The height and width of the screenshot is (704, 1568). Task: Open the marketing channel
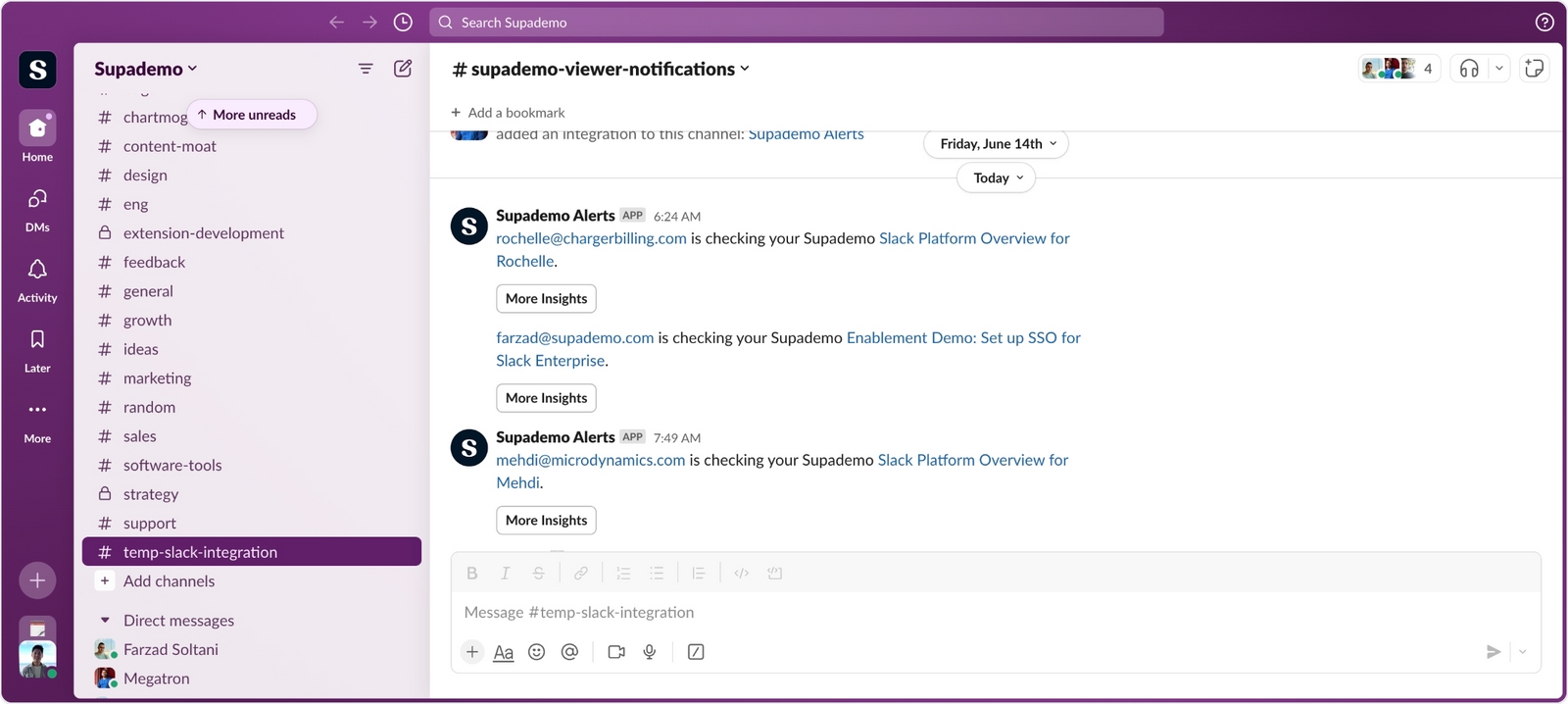252,378
